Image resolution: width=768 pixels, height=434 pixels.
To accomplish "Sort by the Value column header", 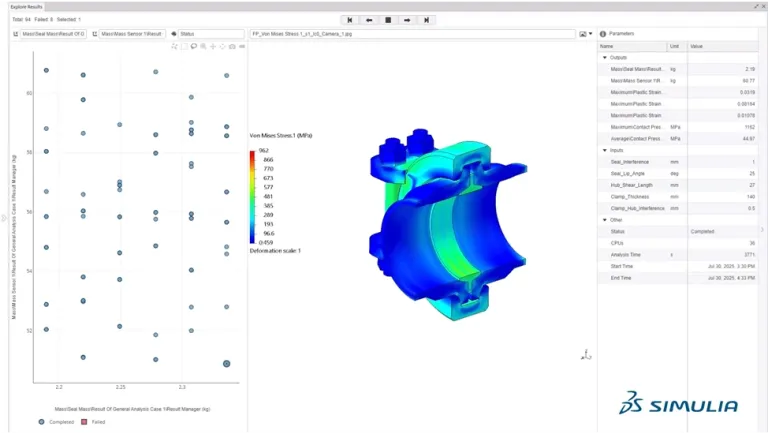I will pos(722,46).
